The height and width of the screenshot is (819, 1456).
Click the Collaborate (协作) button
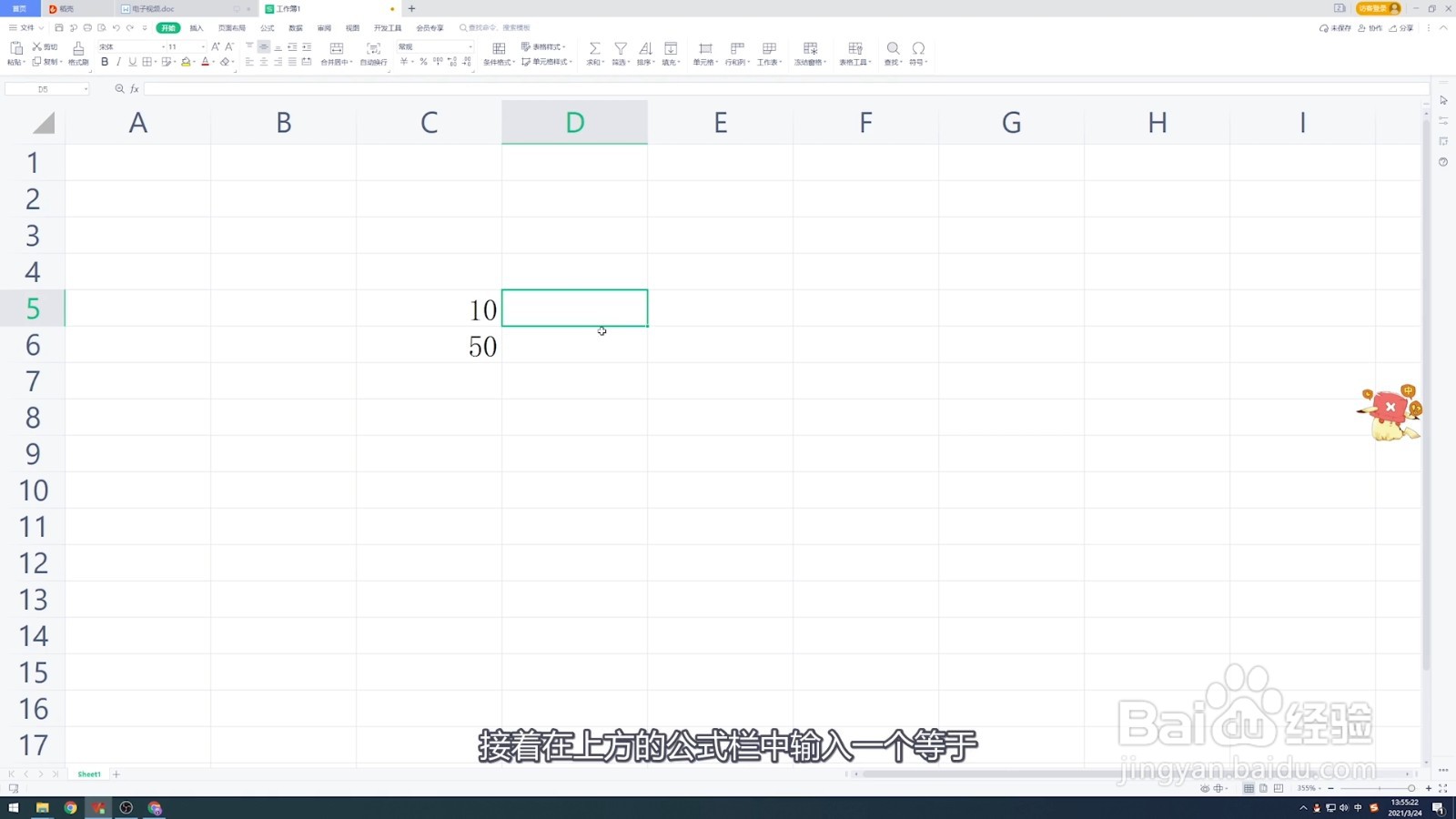coord(1370,28)
